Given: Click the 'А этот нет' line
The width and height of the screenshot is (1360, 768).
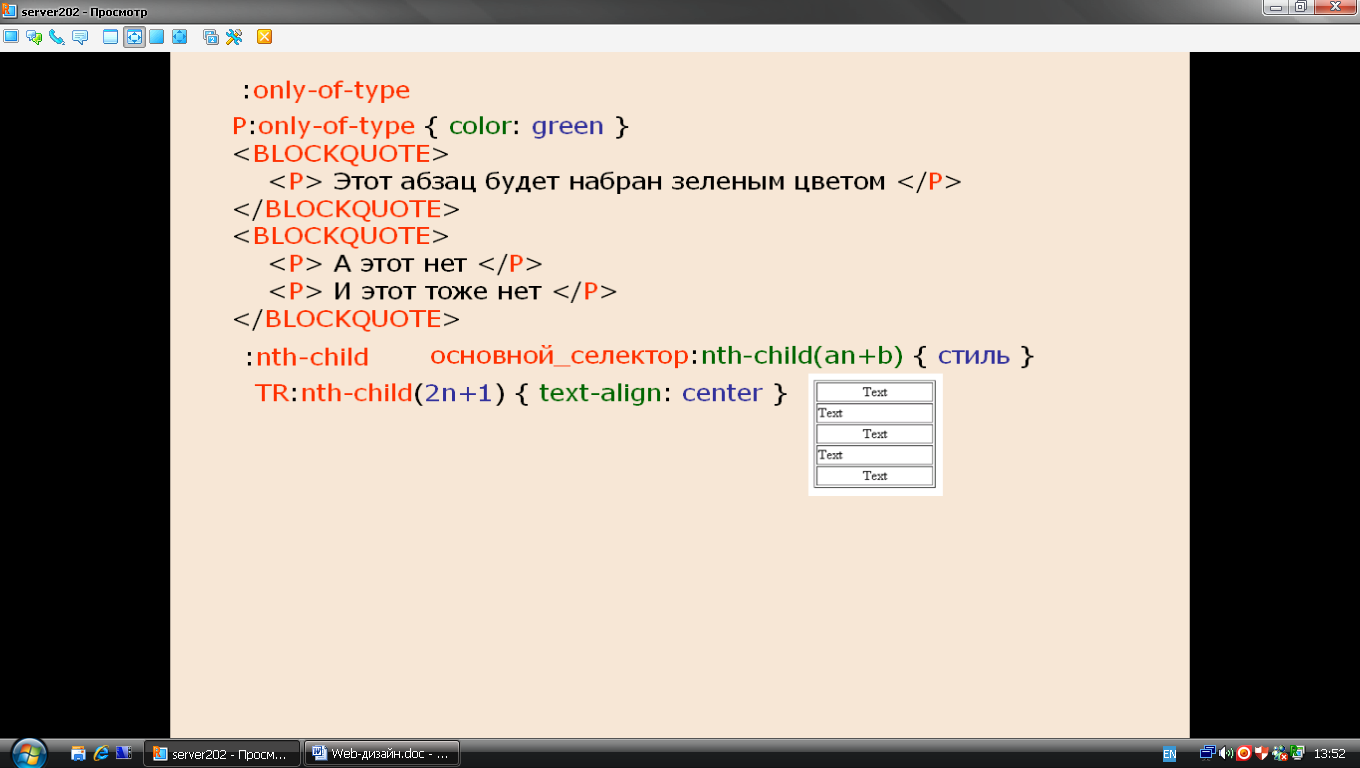Looking at the screenshot, I should click(x=400, y=264).
